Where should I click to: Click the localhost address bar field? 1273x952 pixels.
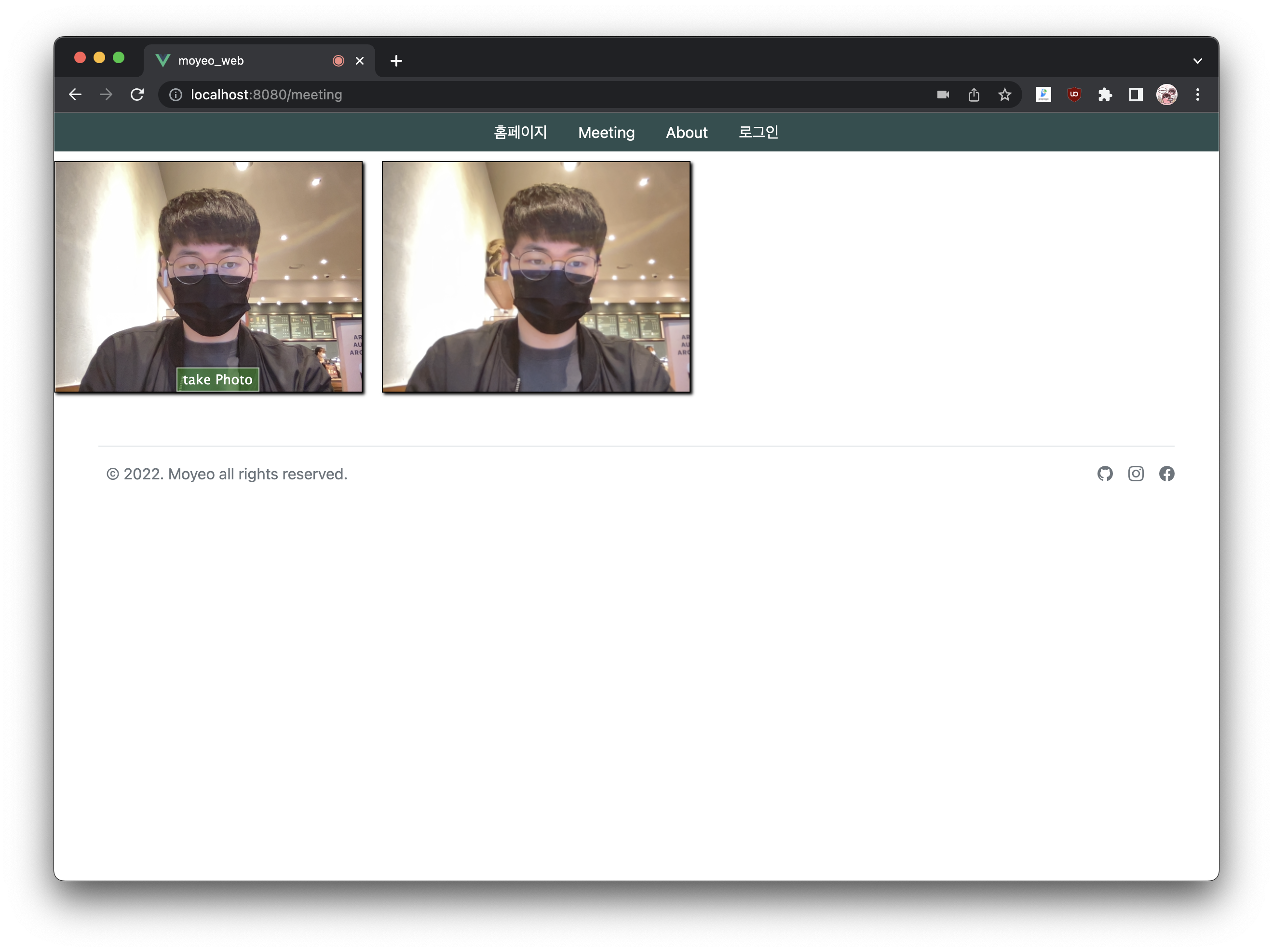[518, 95]
